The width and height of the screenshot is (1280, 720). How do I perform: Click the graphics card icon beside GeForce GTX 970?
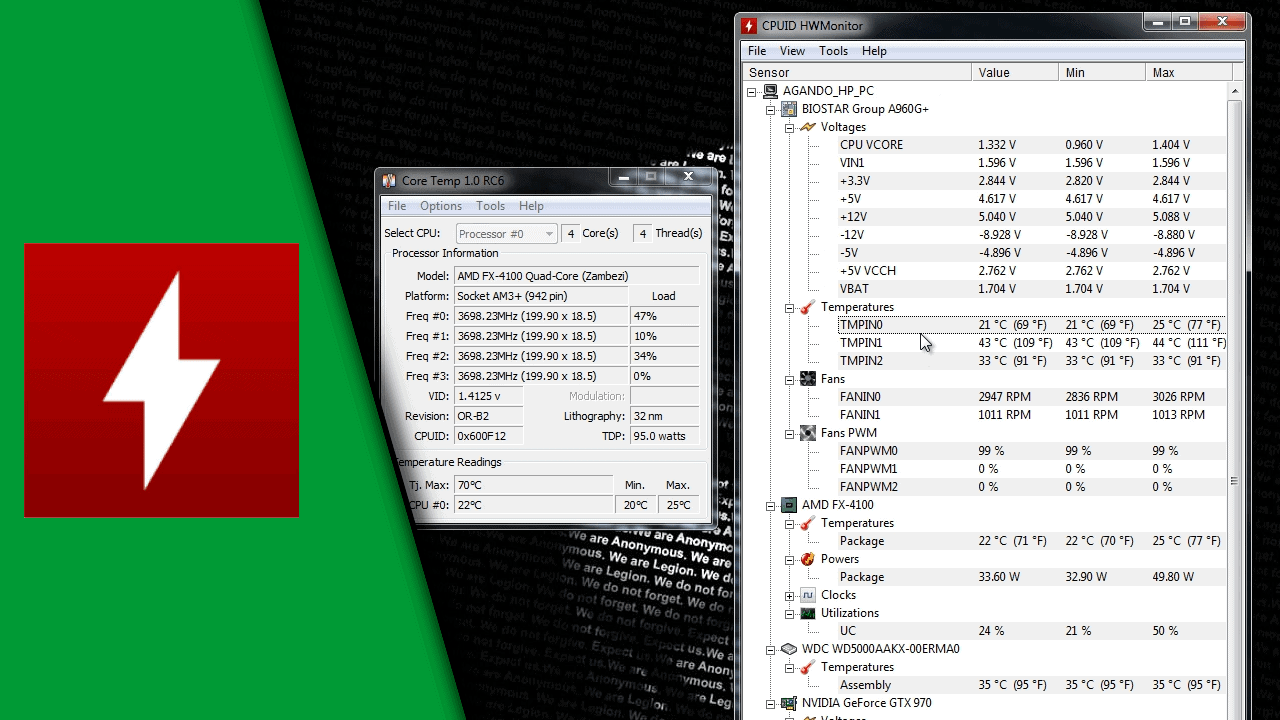789,703
